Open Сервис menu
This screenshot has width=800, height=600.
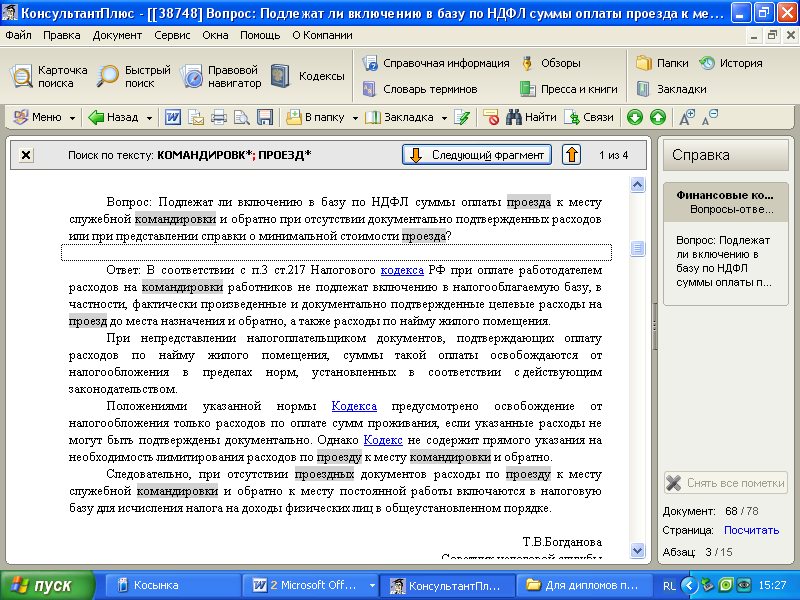tap(172, 35)
